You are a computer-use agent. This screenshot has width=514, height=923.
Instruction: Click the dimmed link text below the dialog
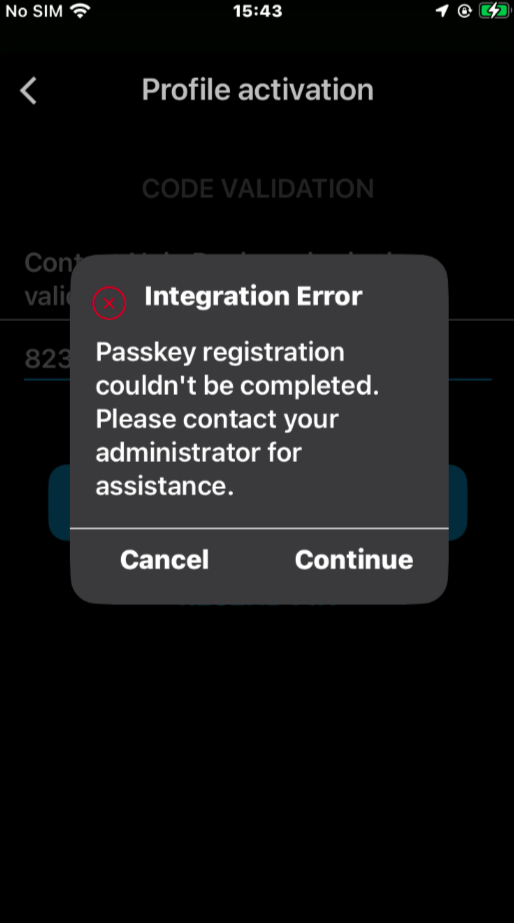point(257,603)
